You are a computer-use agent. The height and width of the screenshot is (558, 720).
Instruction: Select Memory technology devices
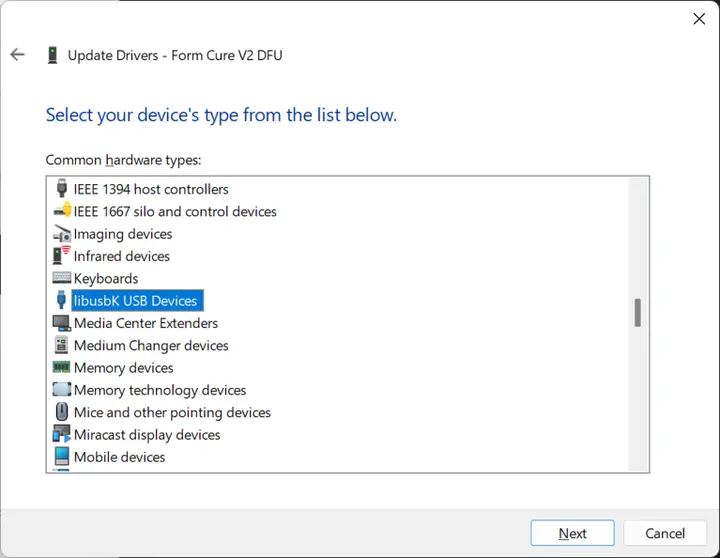(160, 390)
